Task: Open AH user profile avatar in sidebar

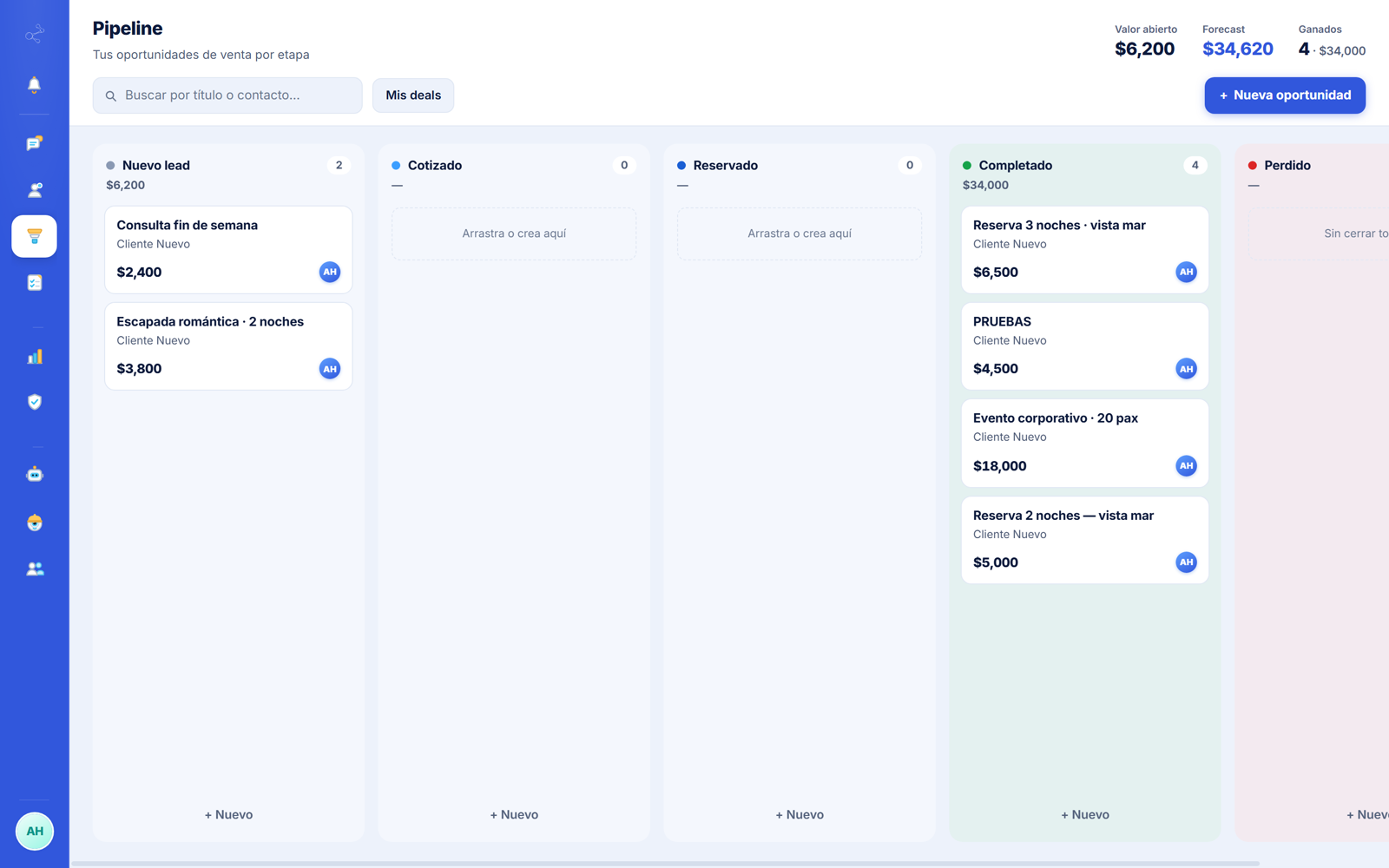Action: pyautogui.click(x=35, y=832)
